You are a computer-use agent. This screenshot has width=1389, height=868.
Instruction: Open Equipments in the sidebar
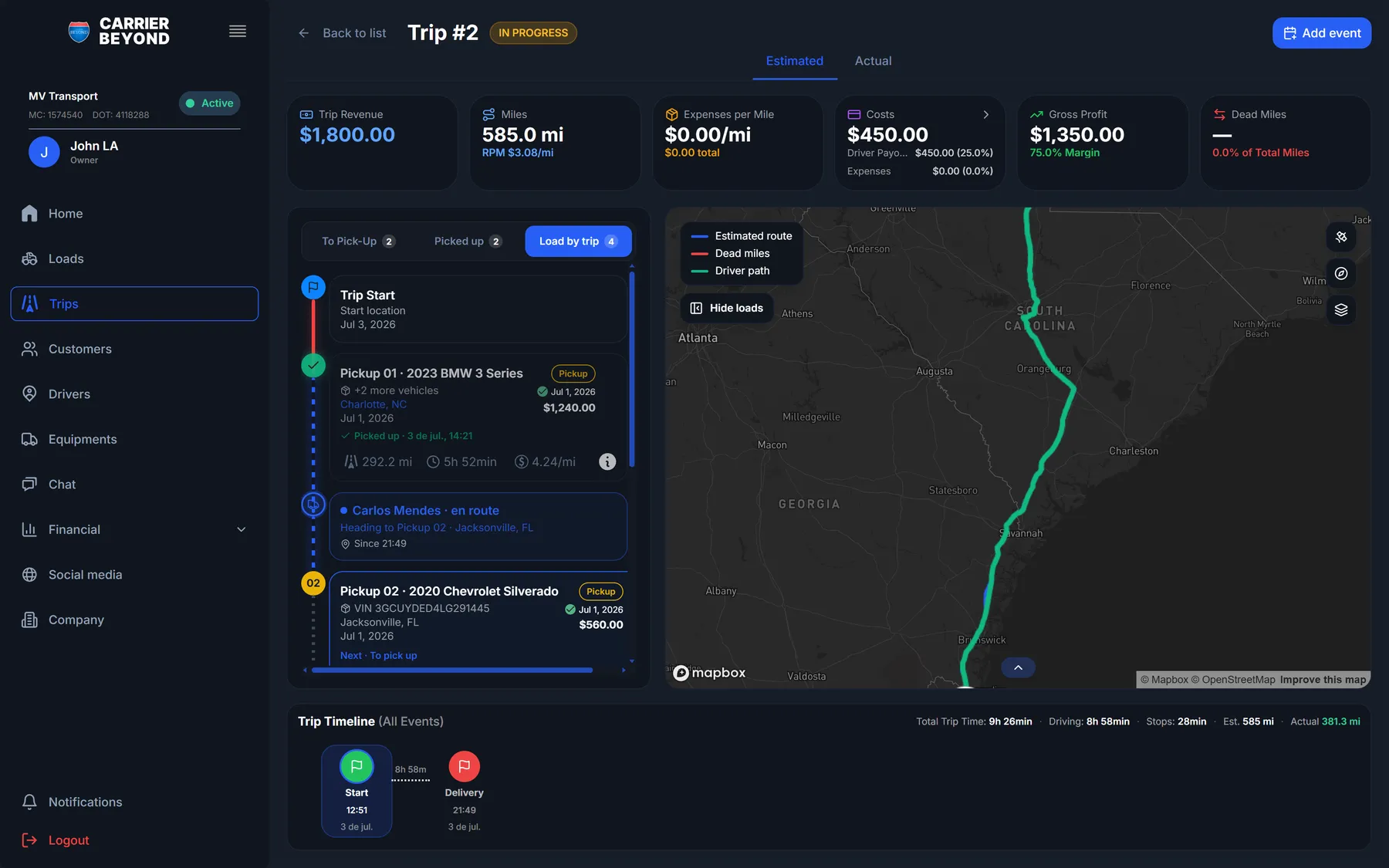134,439
